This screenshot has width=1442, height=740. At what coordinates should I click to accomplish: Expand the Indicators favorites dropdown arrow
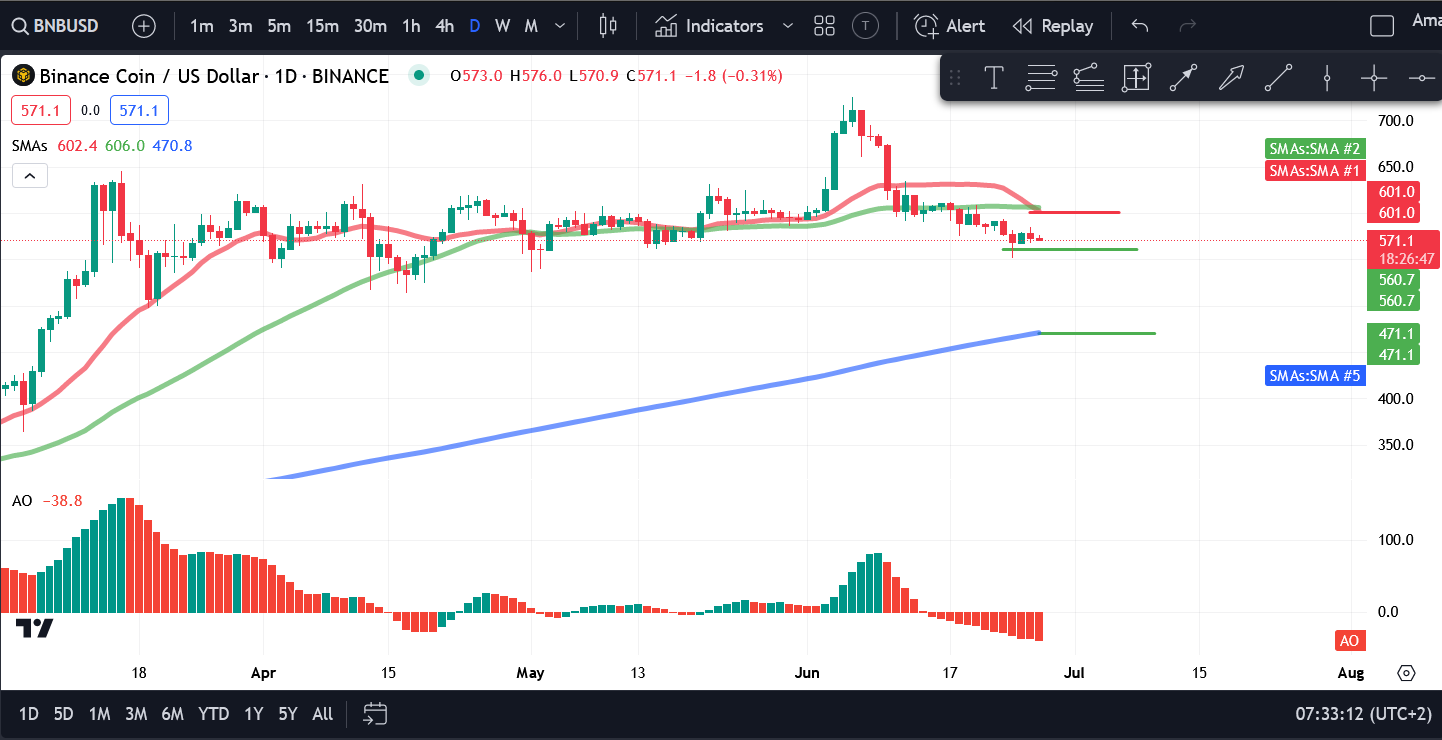tap(788, 26)
